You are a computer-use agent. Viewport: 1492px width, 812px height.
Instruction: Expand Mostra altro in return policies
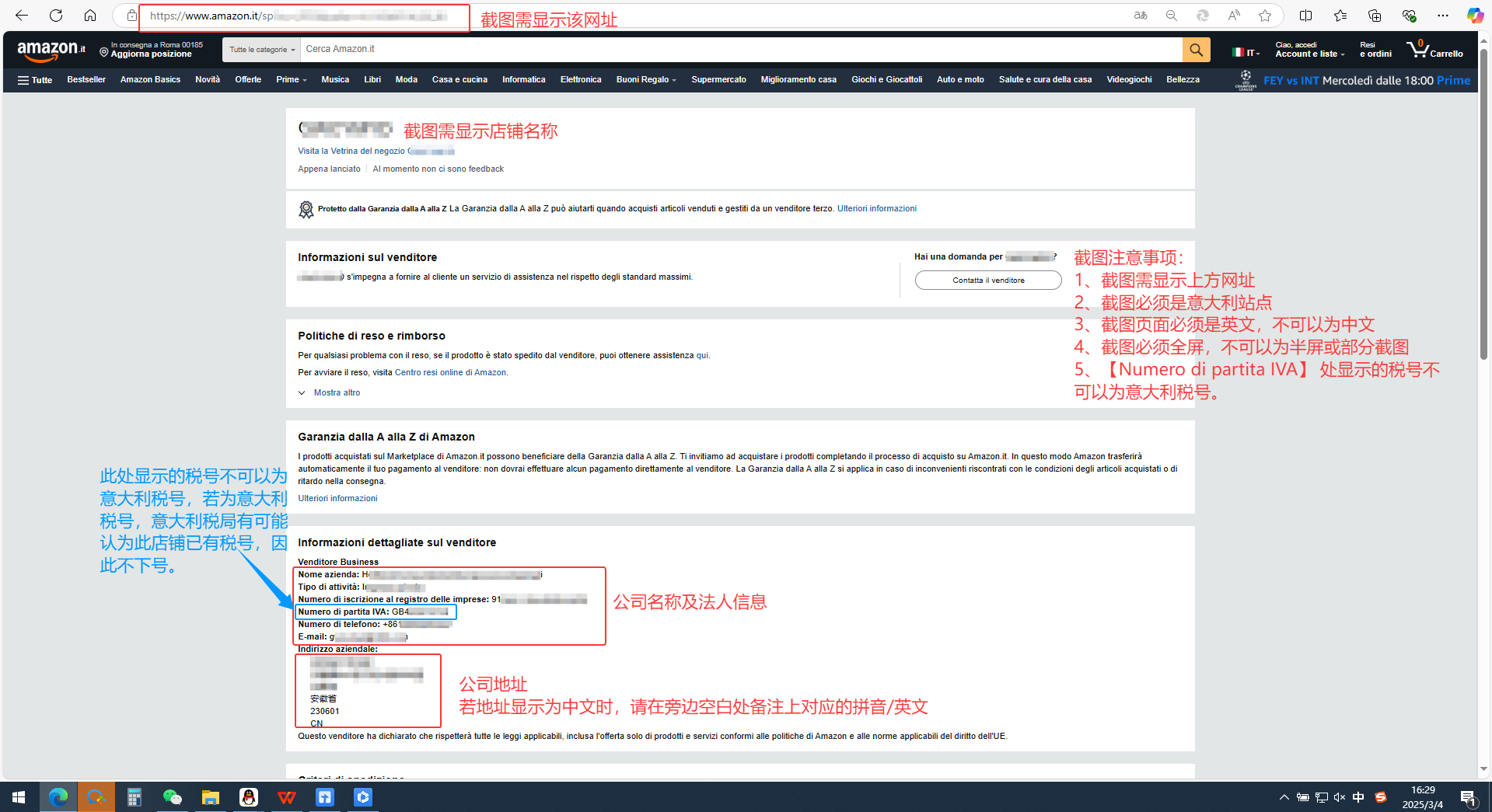pos(337,393)
